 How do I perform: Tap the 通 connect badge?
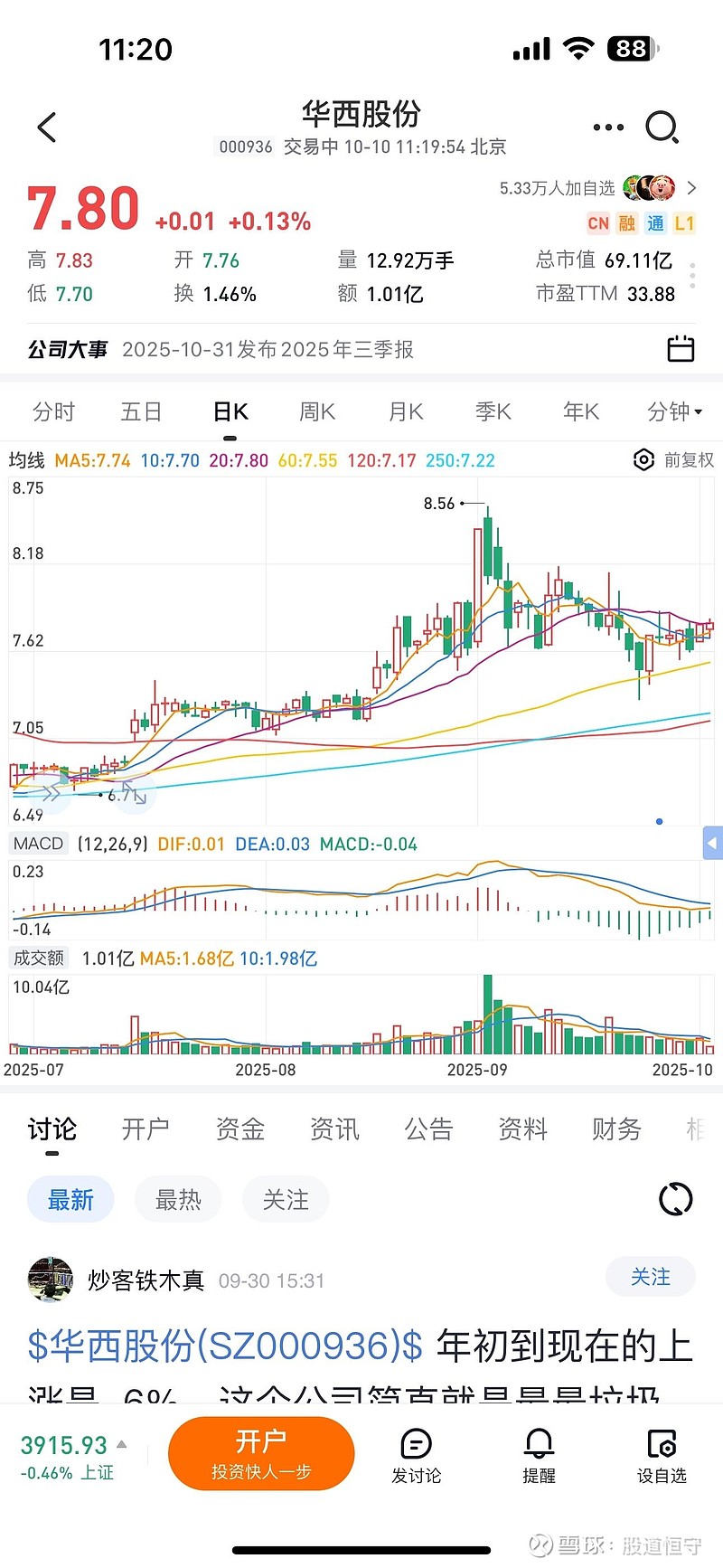coord(656,223)
